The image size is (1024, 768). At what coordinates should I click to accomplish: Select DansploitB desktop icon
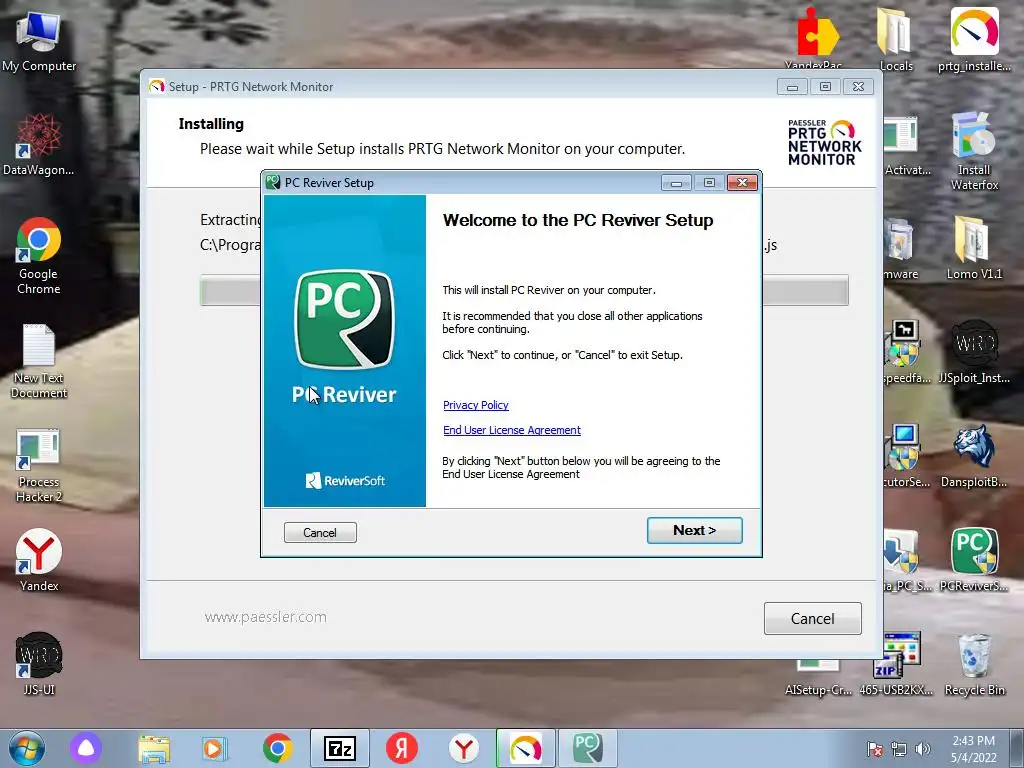[974, 456]
